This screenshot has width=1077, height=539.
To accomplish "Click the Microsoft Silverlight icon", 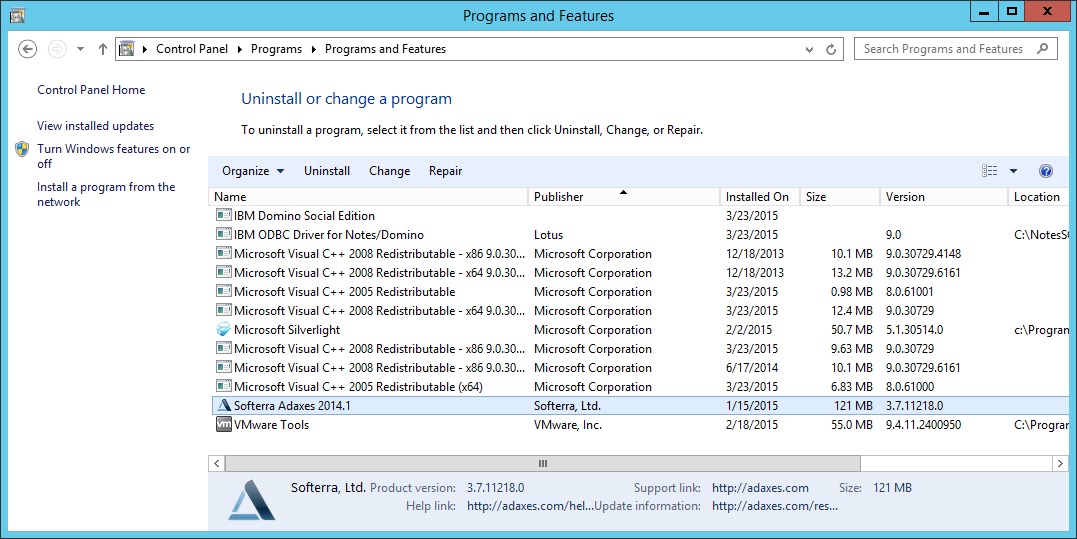I will pyautogui.click(x=223, y=330).
